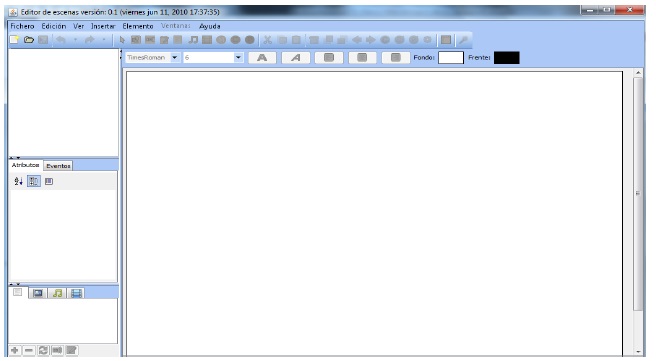Toggle italic text with the slanted A button

[295, 58]
